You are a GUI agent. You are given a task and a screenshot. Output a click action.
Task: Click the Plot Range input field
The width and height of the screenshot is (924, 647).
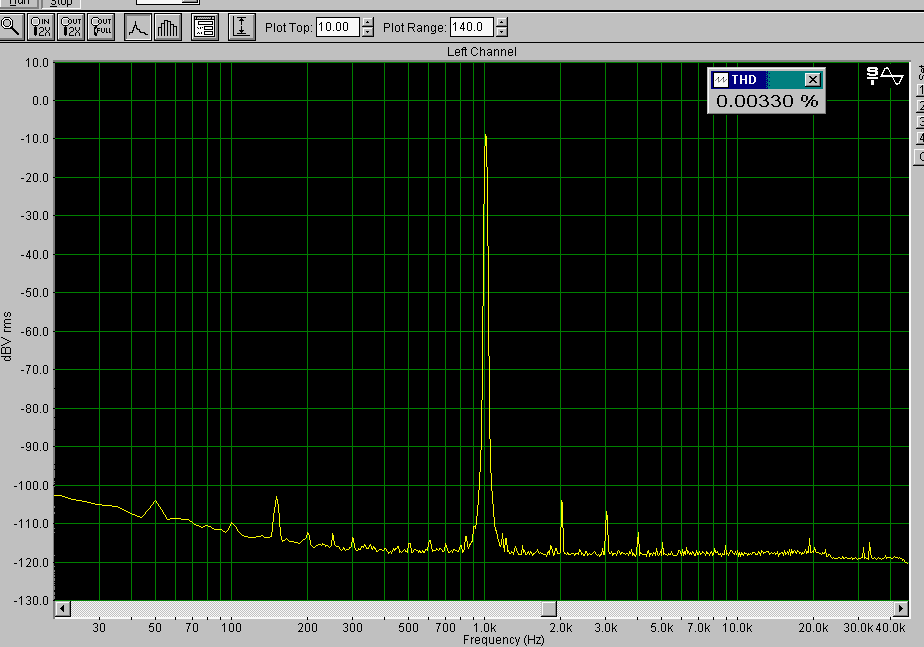472,27
